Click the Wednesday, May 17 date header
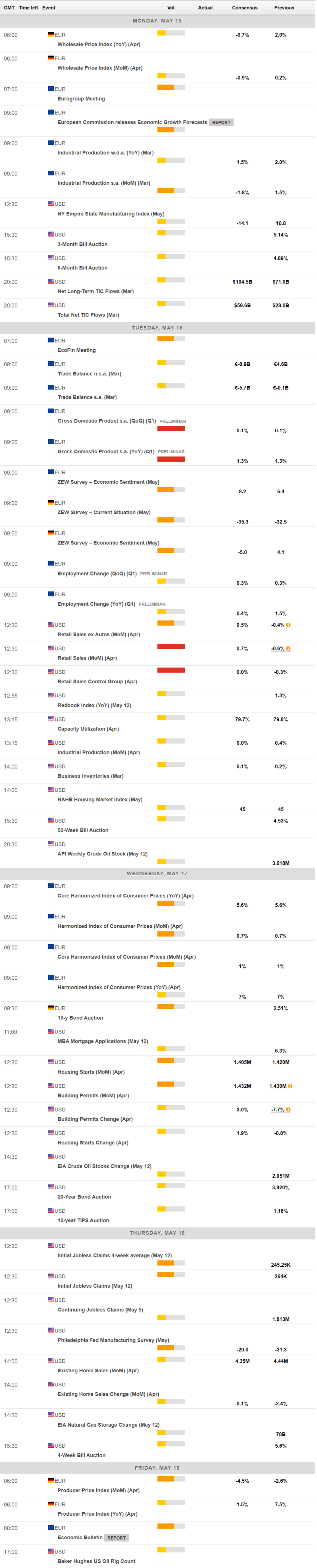This screenshot has width=317, height=1568. coord(157,873)
